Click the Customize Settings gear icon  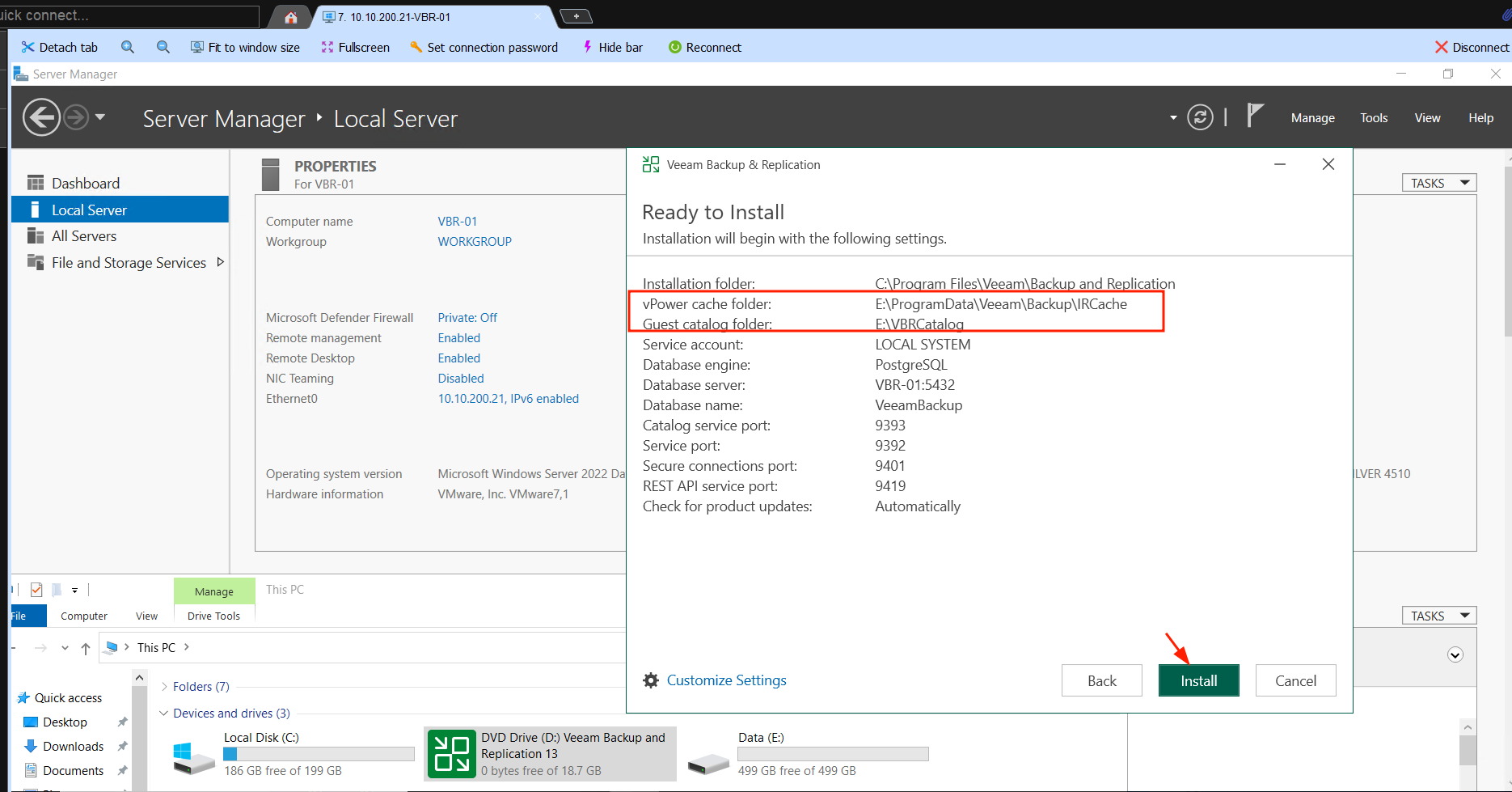[651, 680]
